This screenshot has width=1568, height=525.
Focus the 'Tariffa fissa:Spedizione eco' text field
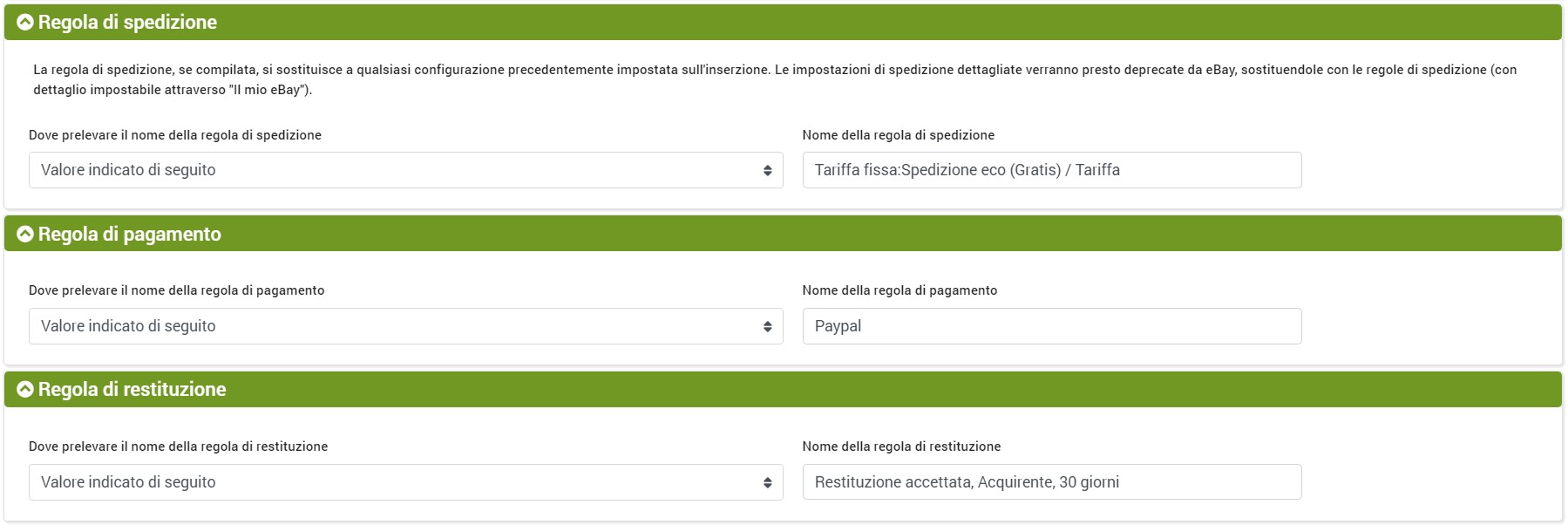point(1051,170)
